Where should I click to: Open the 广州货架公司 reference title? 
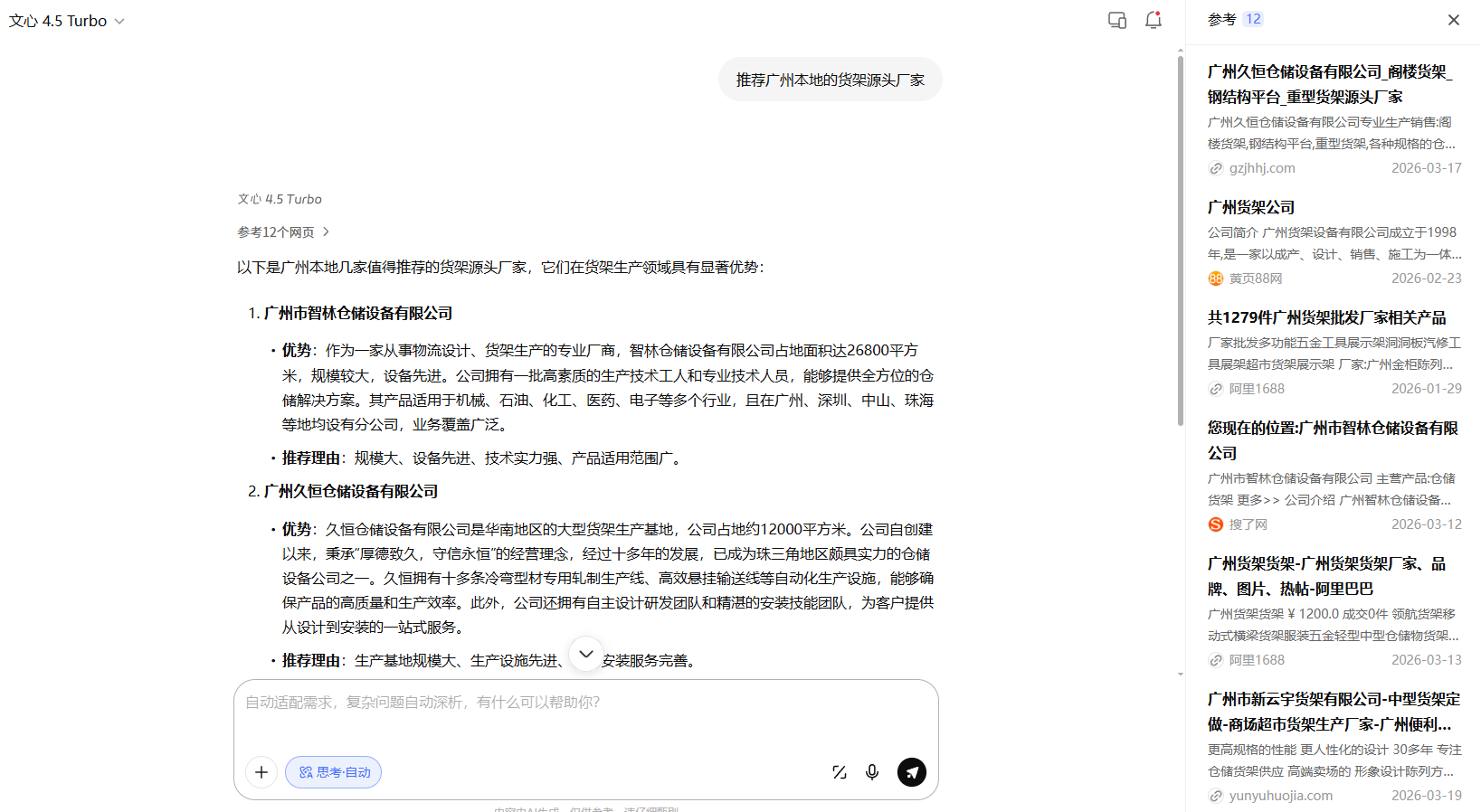tap(1251, 207)
